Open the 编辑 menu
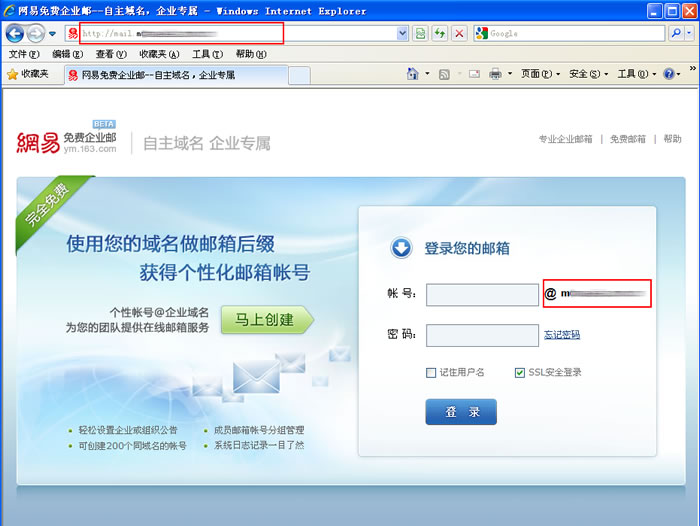Image resolution: width=700 pixels, height=526 pixels. click(x=67, y=54)
